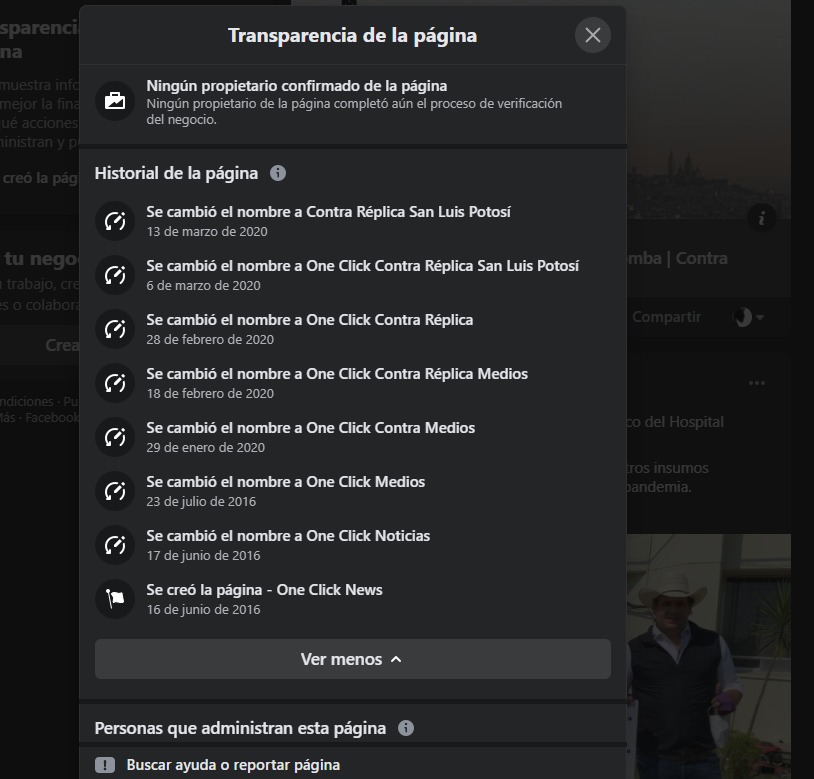The width and height of the screenshot is (814, 779).
Task: Select entry 'One Click Contra Réplica San Luis Potosí'
Action: [x=362, y=266]
